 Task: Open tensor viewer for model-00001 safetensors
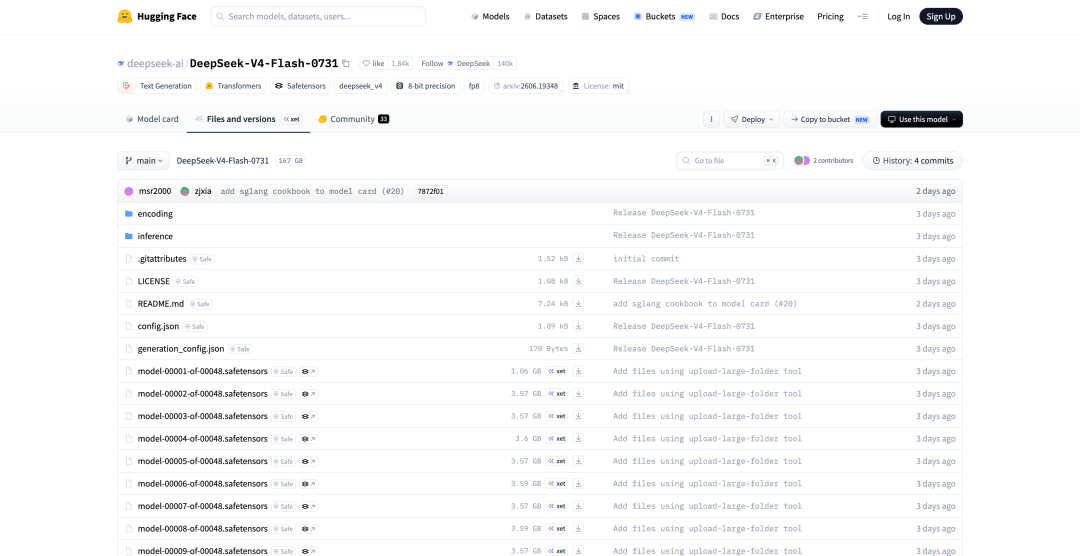tap(309, 371)
